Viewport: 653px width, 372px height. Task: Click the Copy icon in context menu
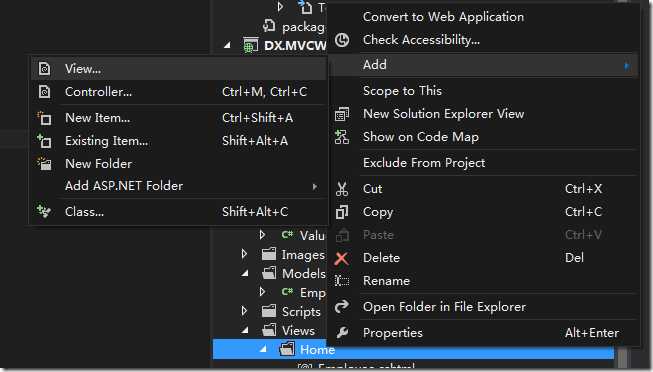[x=342, y=212]
